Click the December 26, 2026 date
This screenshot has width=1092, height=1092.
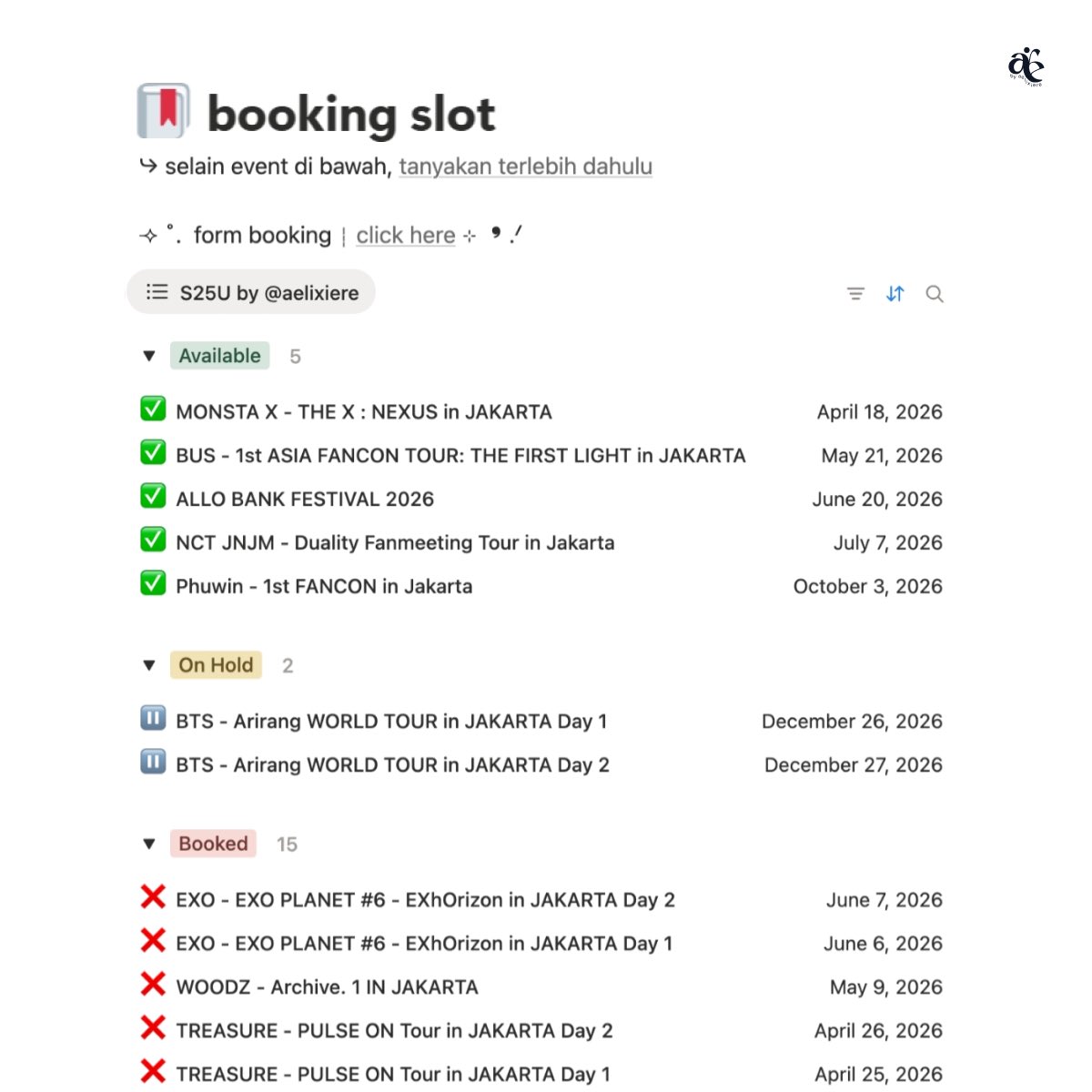tap(852, 722)
